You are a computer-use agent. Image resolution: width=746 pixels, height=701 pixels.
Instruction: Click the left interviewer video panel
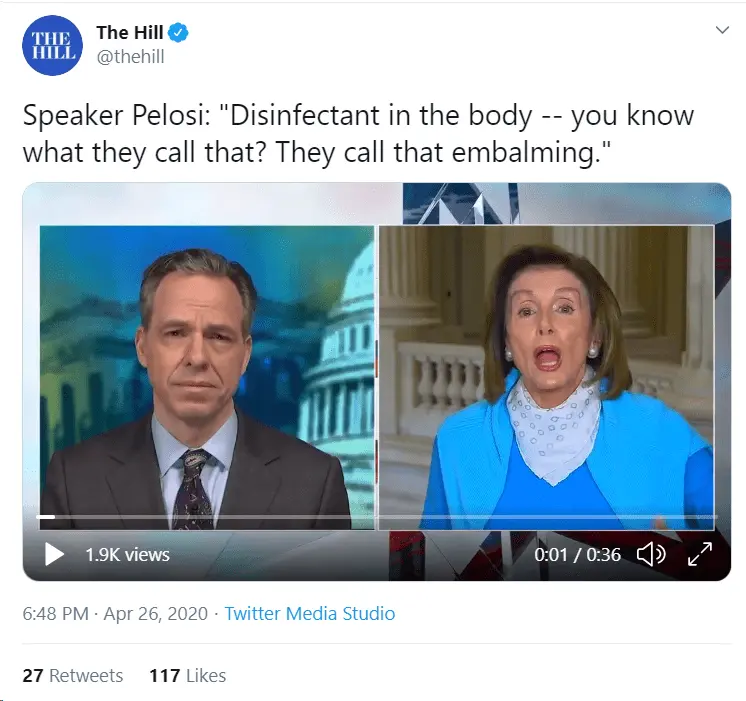pos(207,377)
